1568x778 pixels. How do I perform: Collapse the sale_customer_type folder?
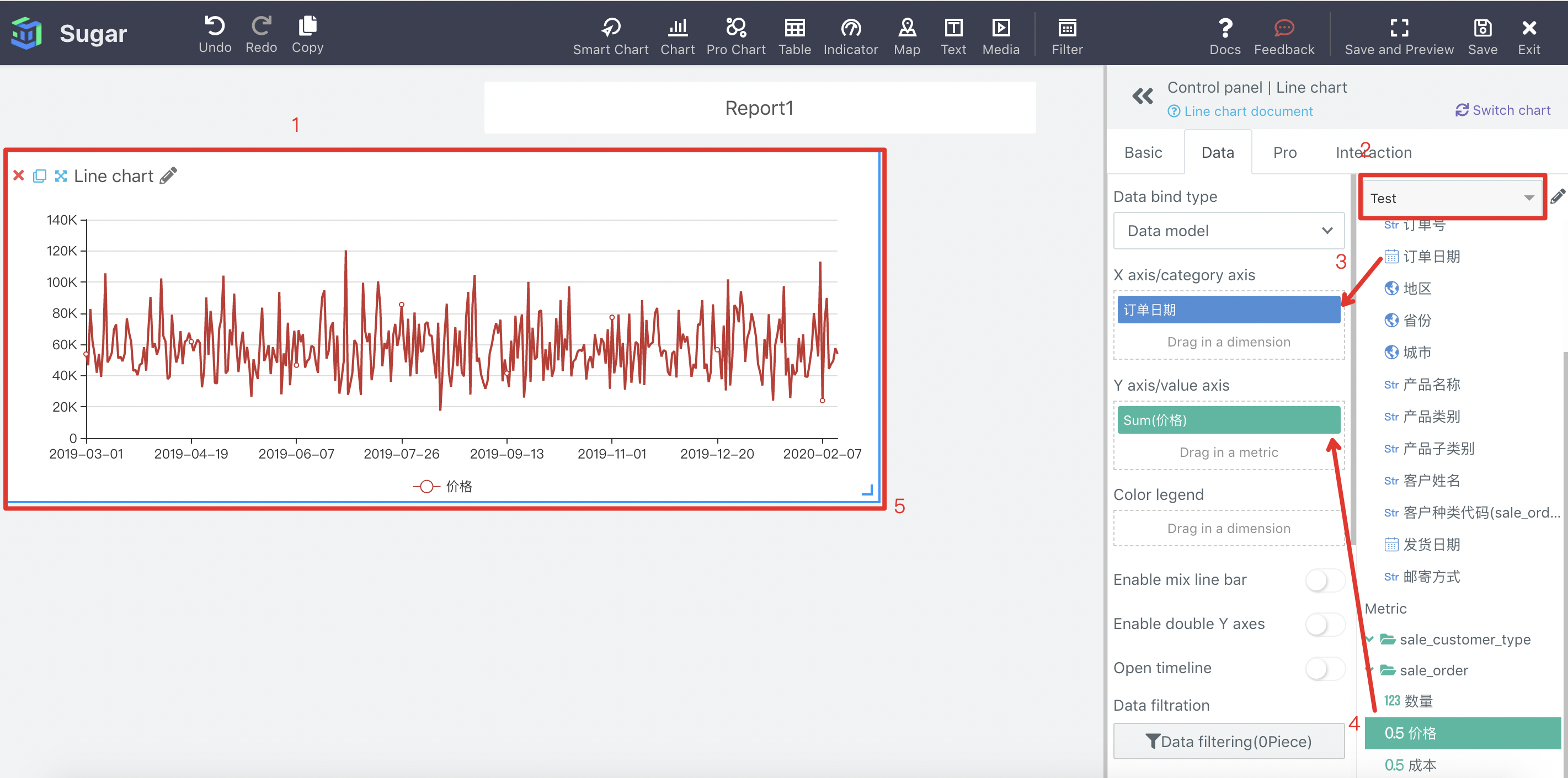1369,638
